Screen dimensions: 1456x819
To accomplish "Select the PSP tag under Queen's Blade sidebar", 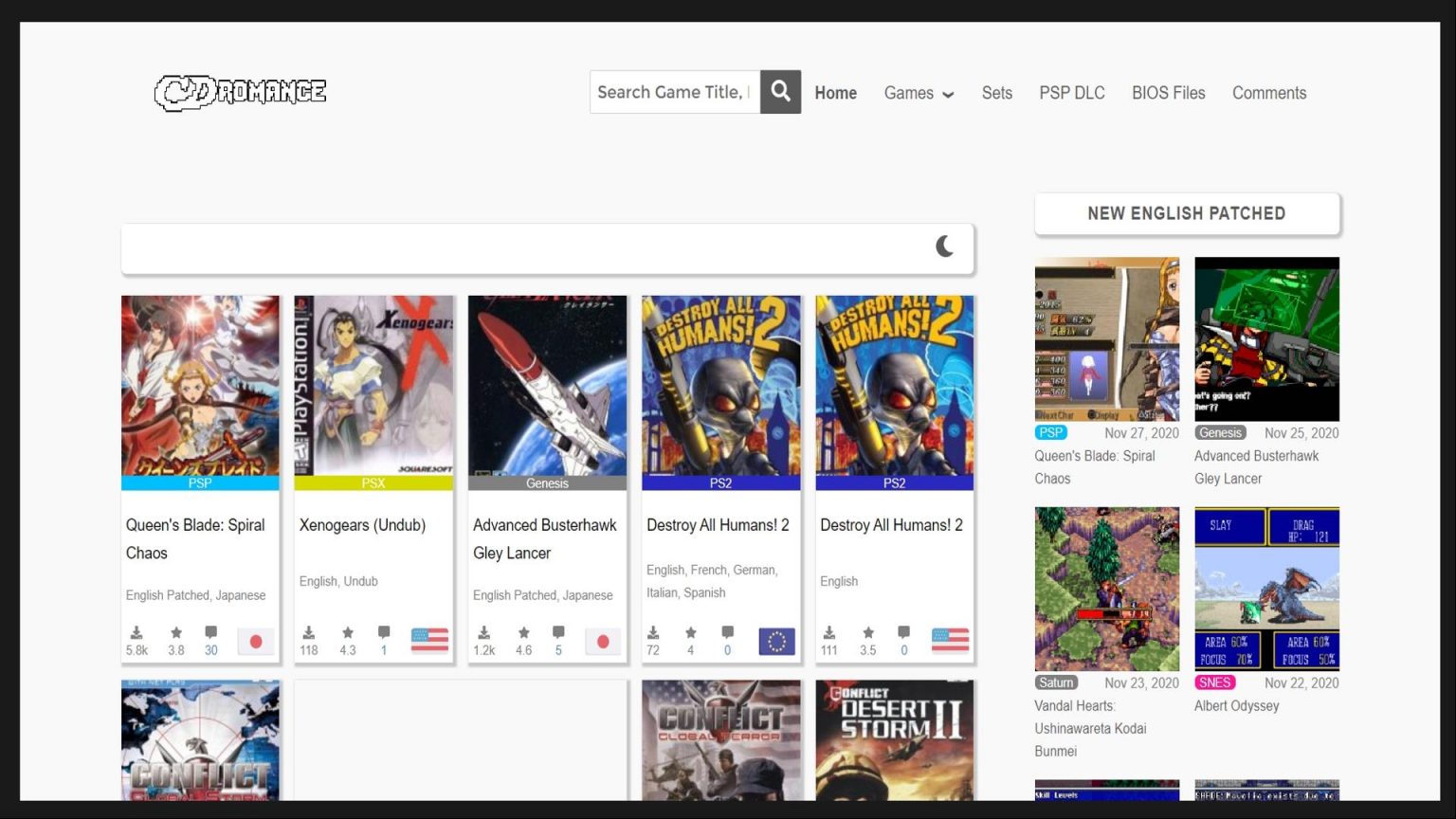I will click(1050, 433).
